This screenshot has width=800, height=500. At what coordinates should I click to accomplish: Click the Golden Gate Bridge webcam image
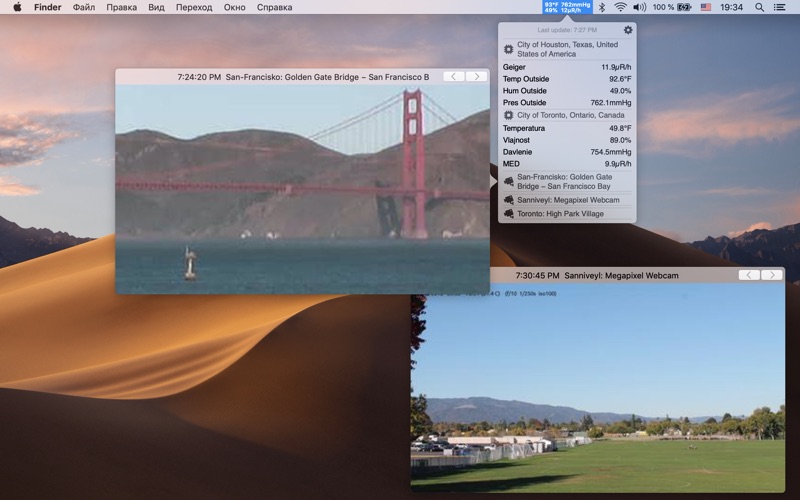(x=303, y=189)
